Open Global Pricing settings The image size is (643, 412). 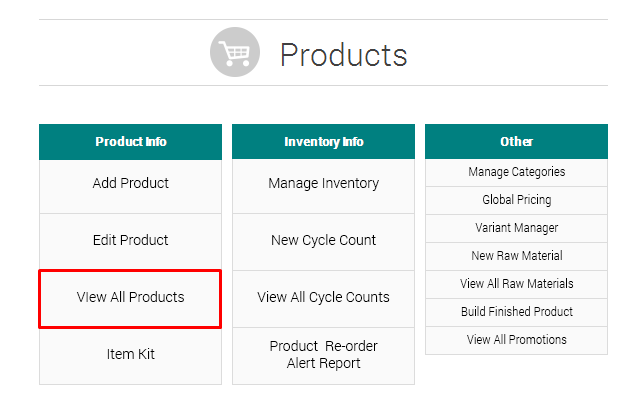516,200
